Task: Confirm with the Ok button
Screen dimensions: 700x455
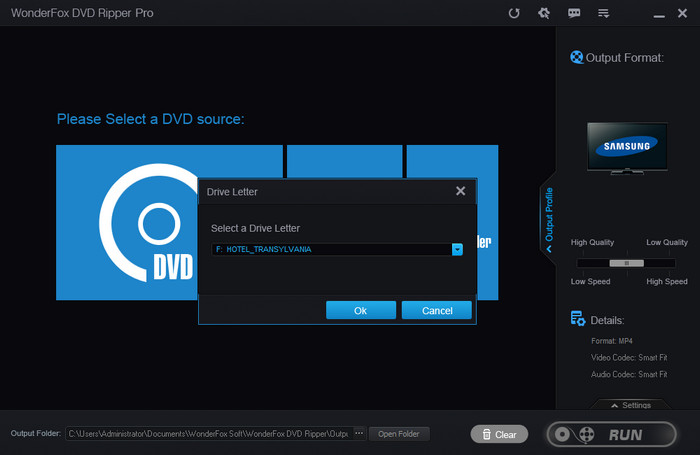Action: [x=361, y=310]
